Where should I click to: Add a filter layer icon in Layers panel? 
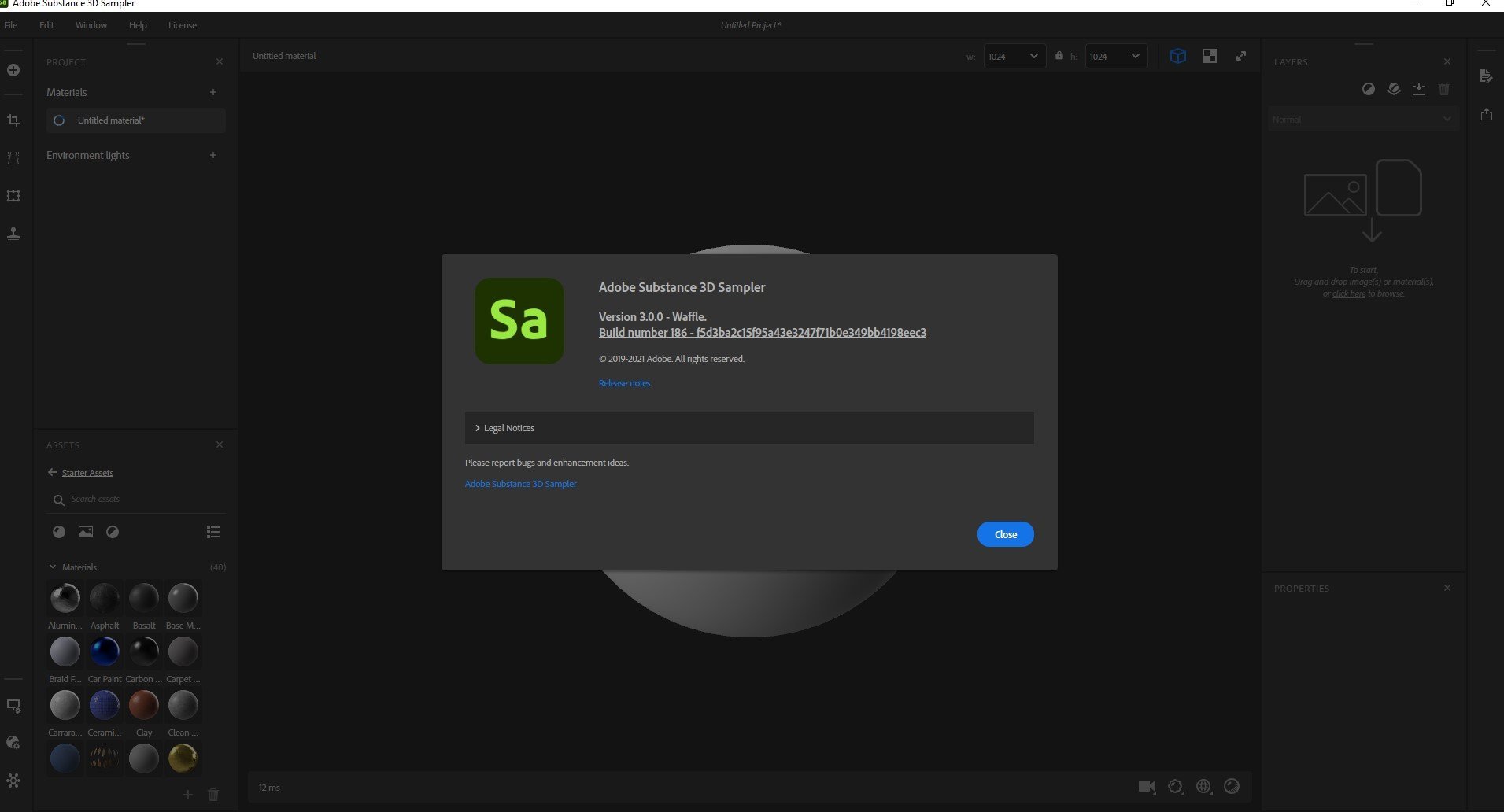[1369, 90]
